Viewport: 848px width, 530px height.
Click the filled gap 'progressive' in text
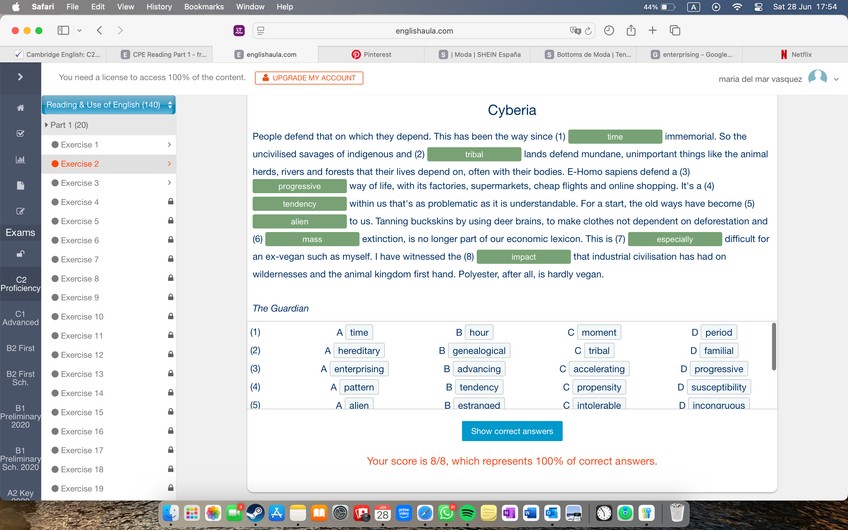point(299,186)
